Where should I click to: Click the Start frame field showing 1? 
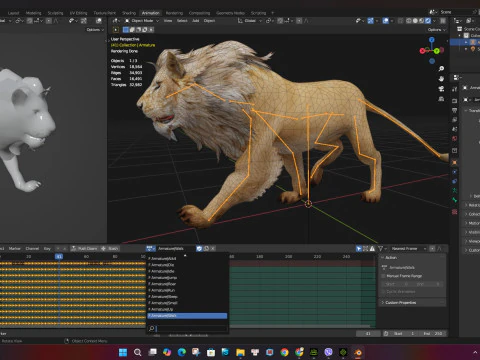405,333
